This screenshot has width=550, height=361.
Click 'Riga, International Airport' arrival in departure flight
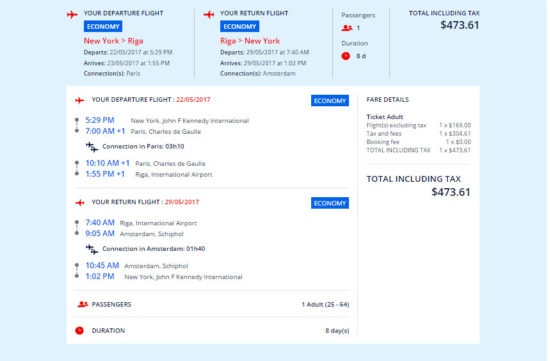[174, 174]
